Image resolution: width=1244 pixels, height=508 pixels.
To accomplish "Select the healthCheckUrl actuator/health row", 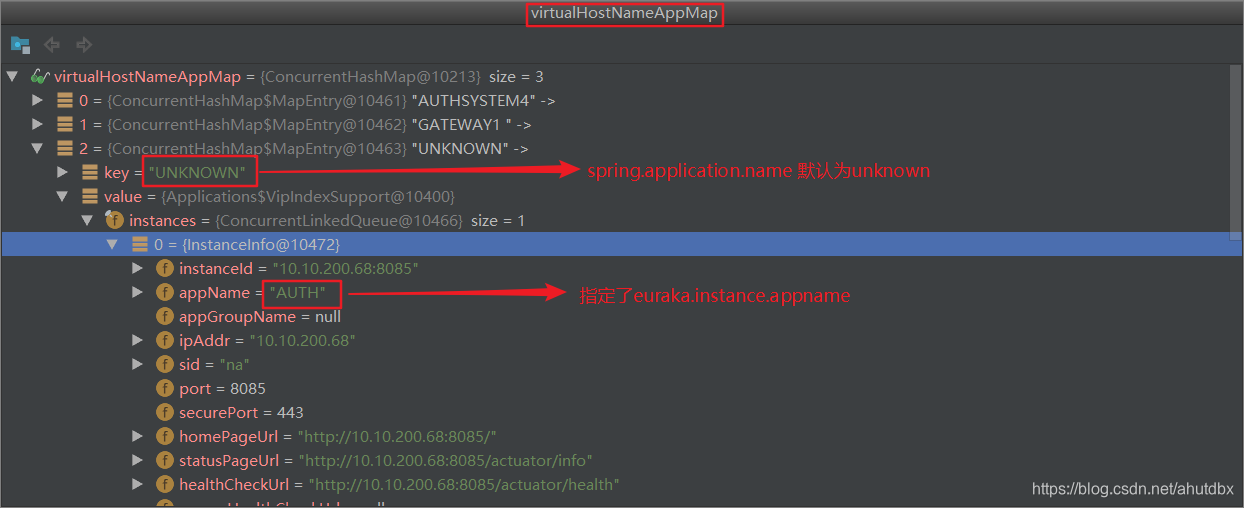I will (x=399, y=484).
